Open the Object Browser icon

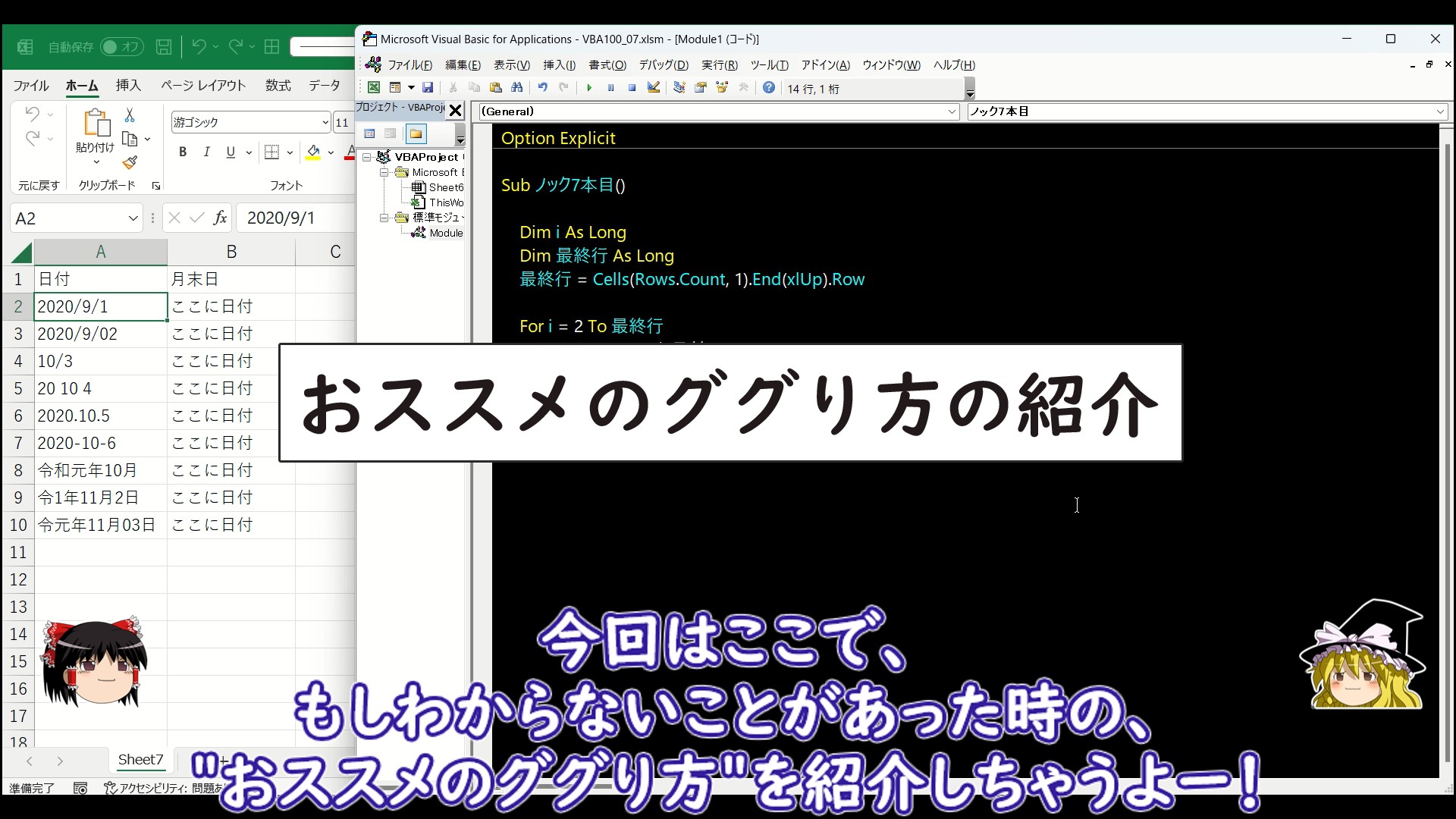tap(722, 88)
